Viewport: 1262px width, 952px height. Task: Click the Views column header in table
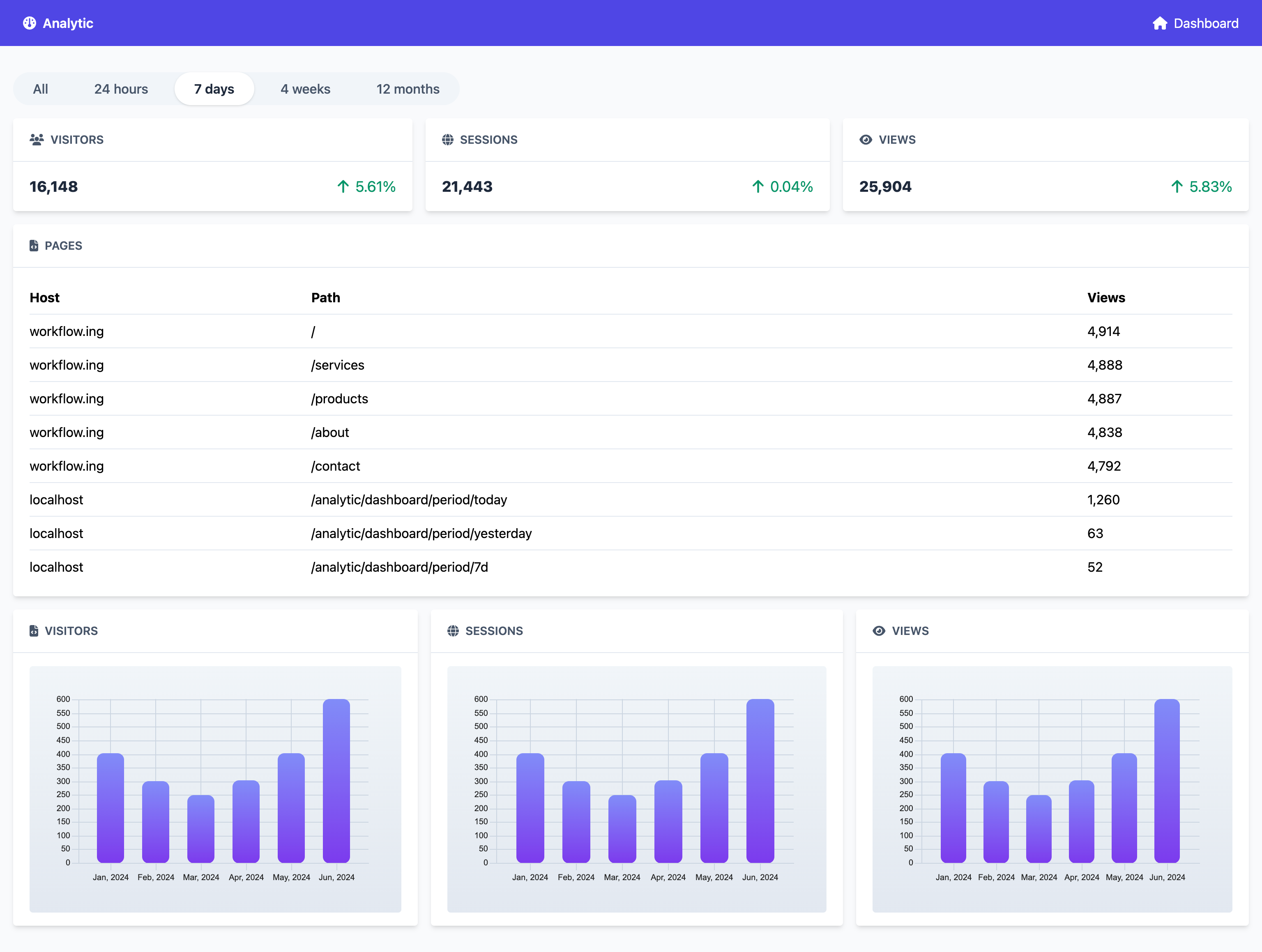[x=1106, y=298]
